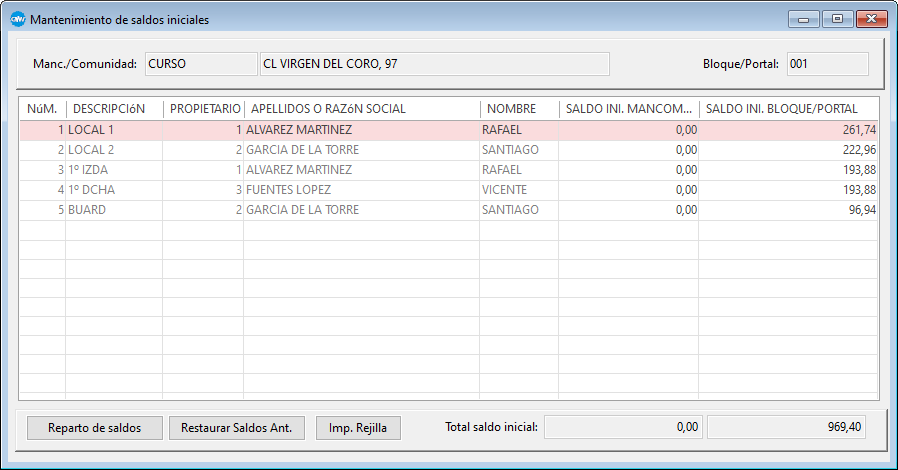Screen dimensions: 898x470
Task: Maximize the saldos iniciales window
Action: point(837,19)
